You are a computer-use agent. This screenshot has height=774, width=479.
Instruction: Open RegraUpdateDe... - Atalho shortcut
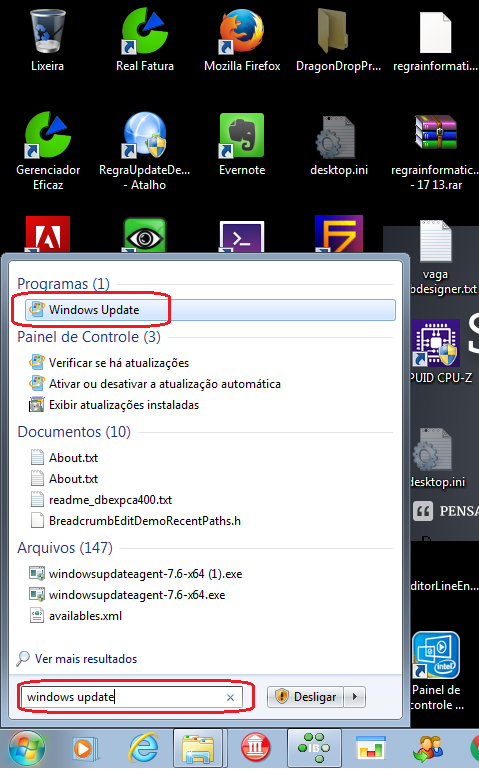coord(145,151)
